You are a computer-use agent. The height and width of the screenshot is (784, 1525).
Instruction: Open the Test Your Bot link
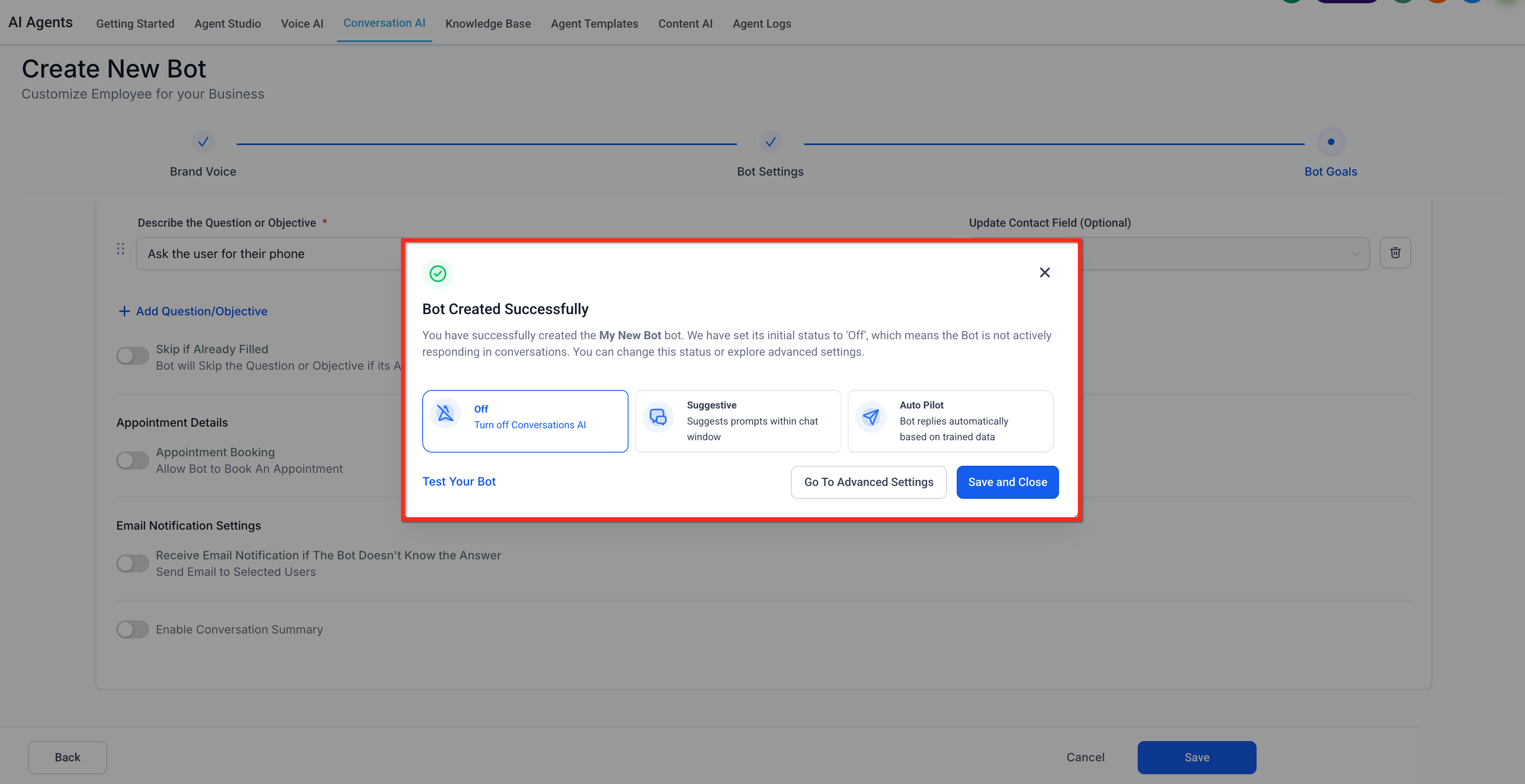459,481
